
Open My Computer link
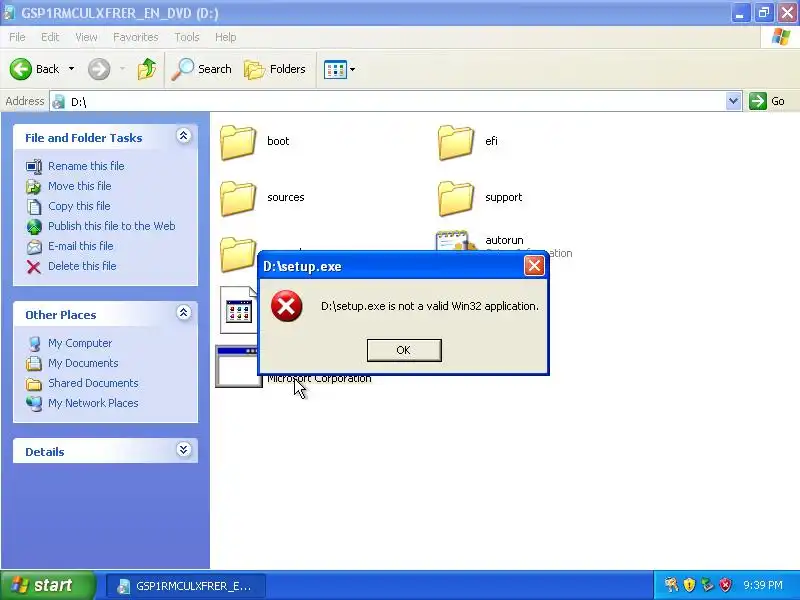(80, 343)
